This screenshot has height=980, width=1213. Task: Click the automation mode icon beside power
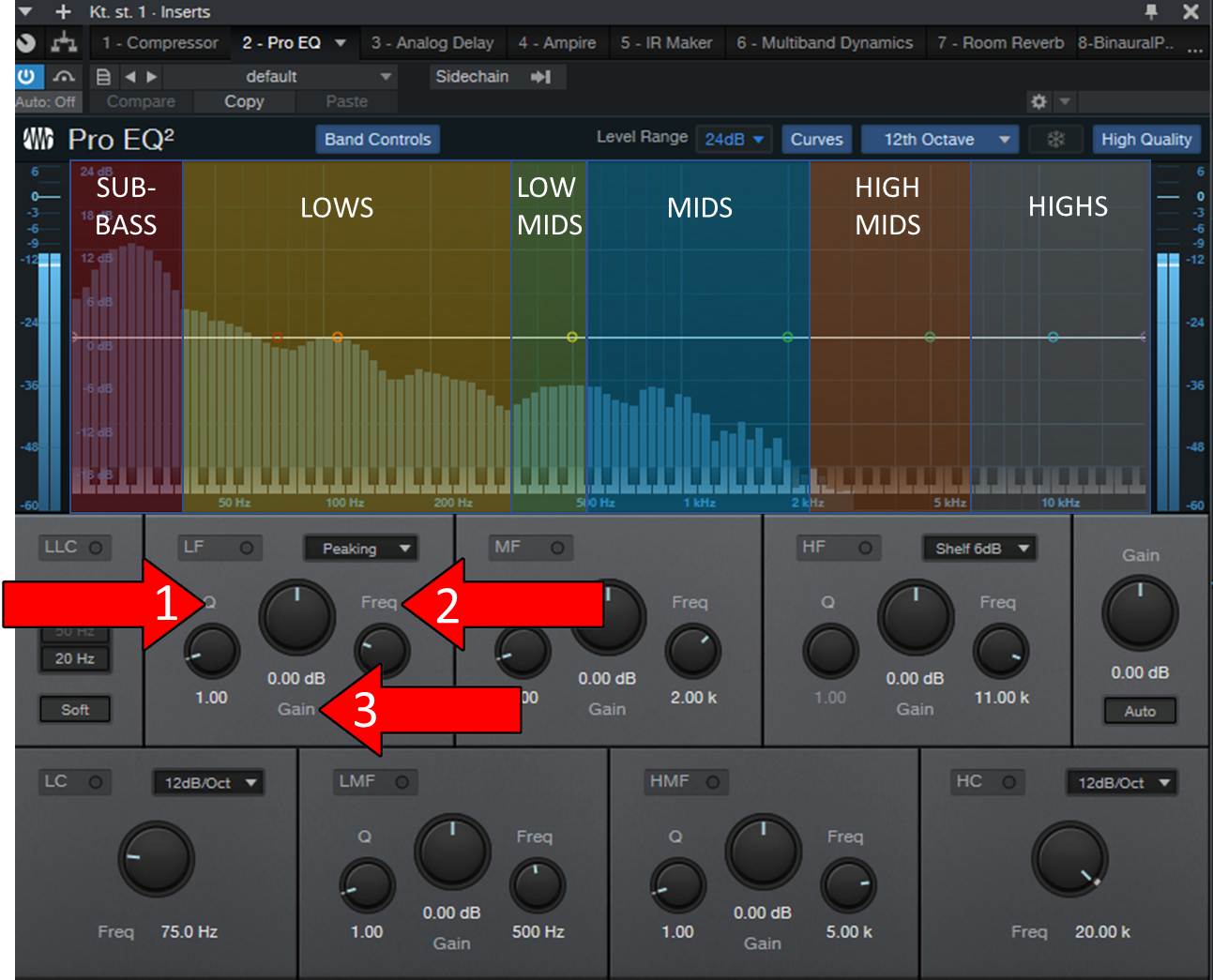(64, 76)
